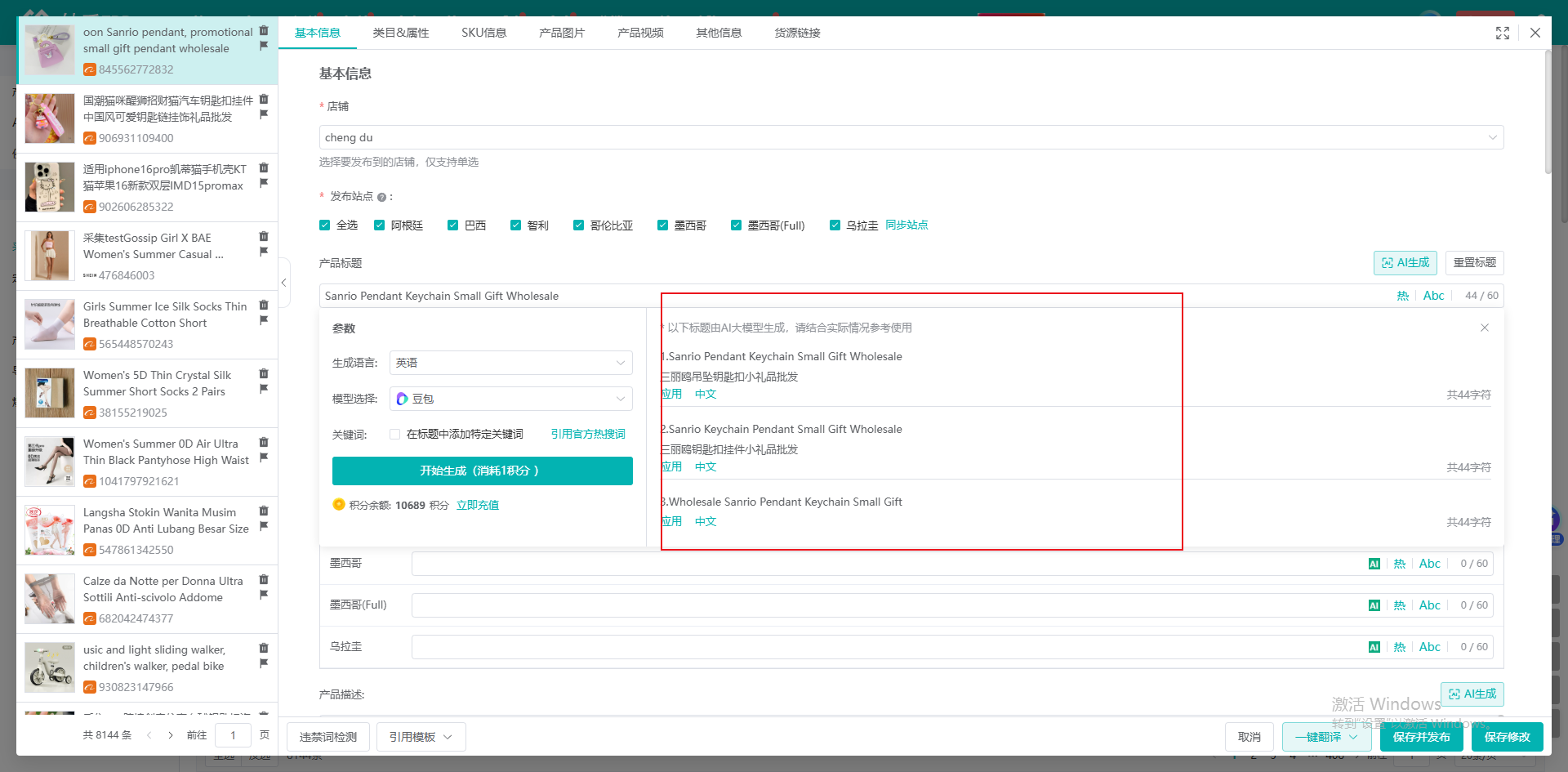Viewport: 1568px width, 772px height.
Task: Click 保存并发布 to save and publish
Action: (x=1422, y=737)
